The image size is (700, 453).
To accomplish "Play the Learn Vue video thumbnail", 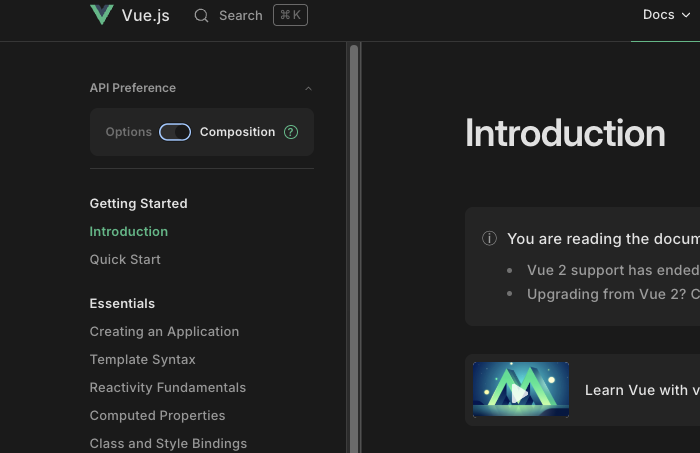I will pyautogui.click(x=521, y=390).
